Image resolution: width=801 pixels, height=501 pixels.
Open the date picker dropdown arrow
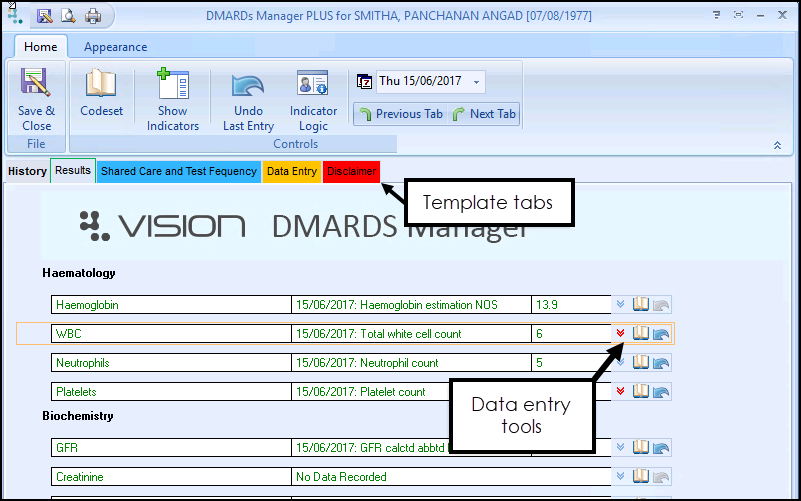tap(476, 82)
